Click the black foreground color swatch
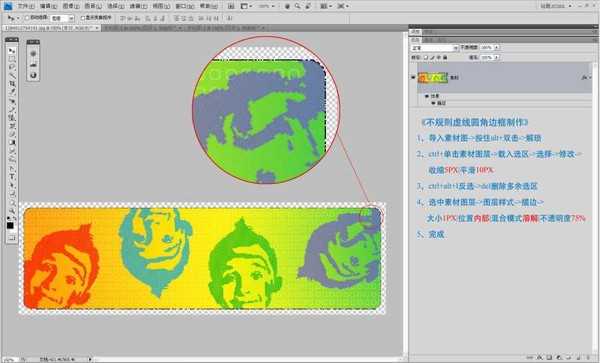Screen dimensions: 600x363 10,225
